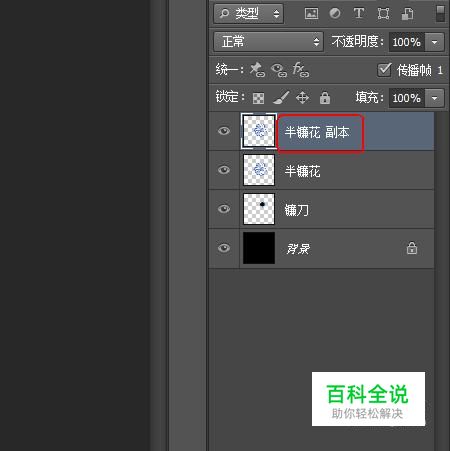The height and width of the screenshot is (451, 450).
Task: Click the 背景 layer lock icon
Action: 412,248
